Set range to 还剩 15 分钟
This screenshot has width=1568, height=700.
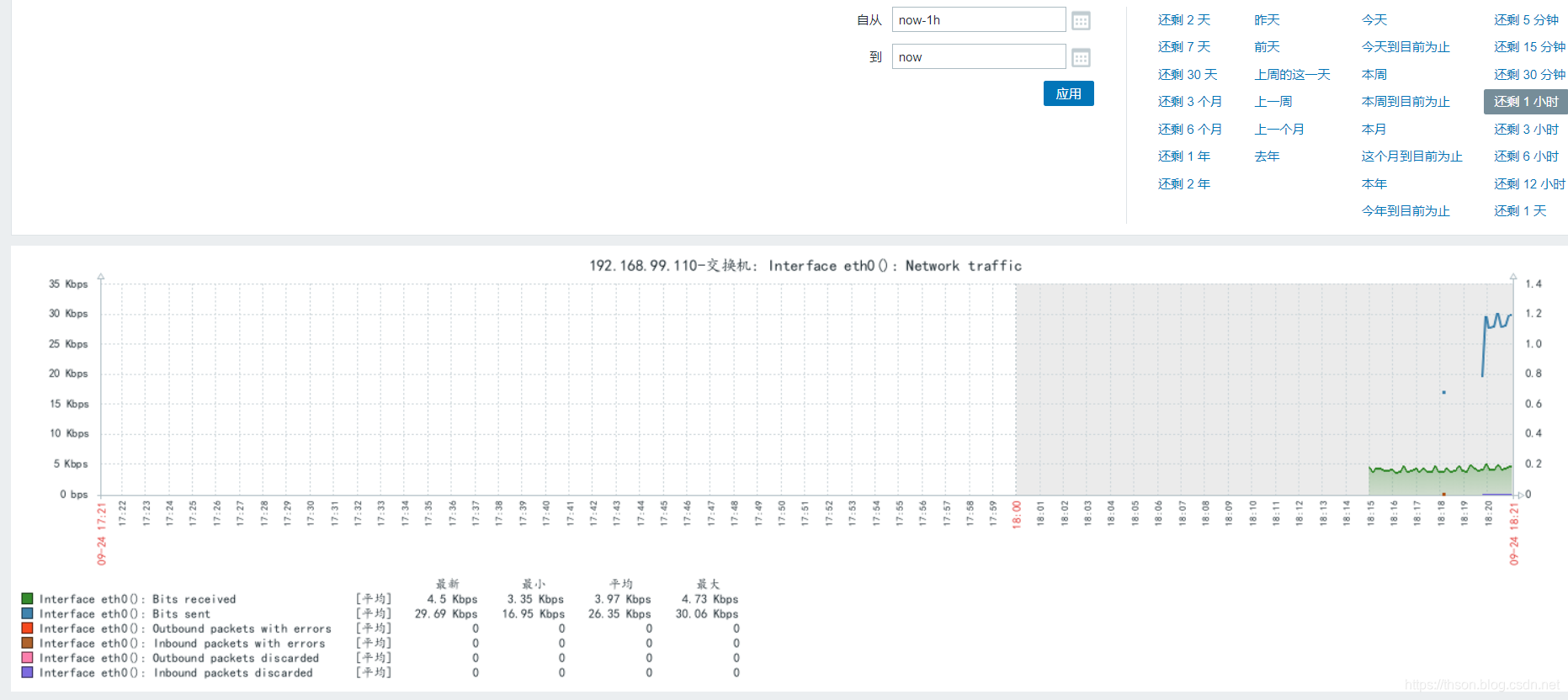coord(1529,46)
